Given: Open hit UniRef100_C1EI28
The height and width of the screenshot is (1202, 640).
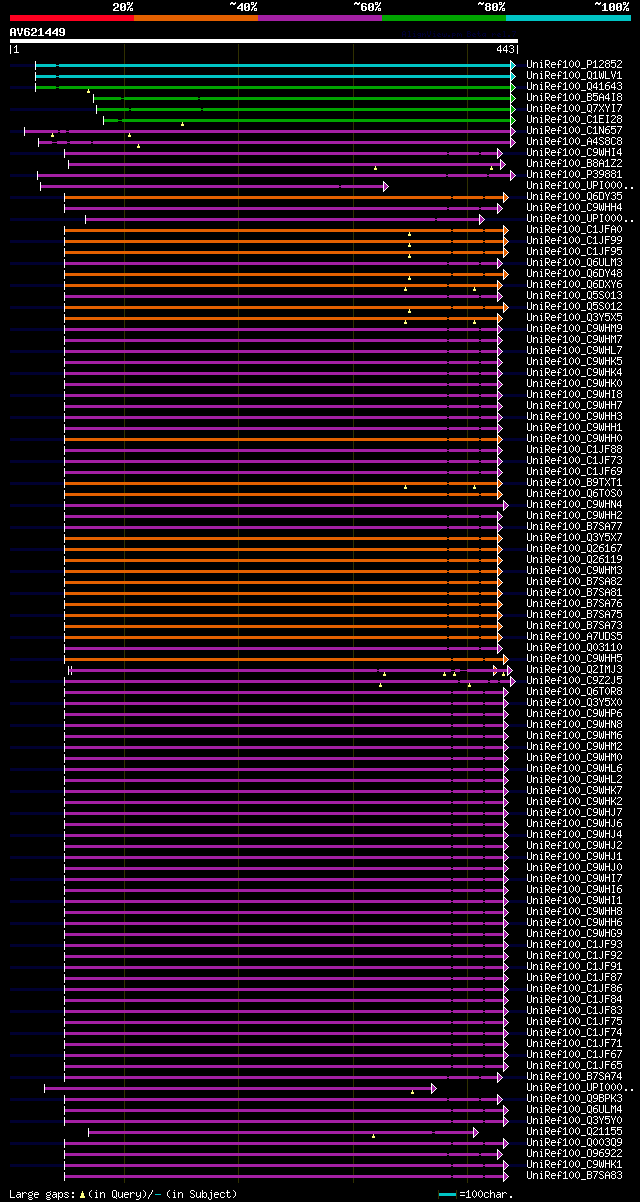Looking at the screenshot, I should tap(575, 119).
